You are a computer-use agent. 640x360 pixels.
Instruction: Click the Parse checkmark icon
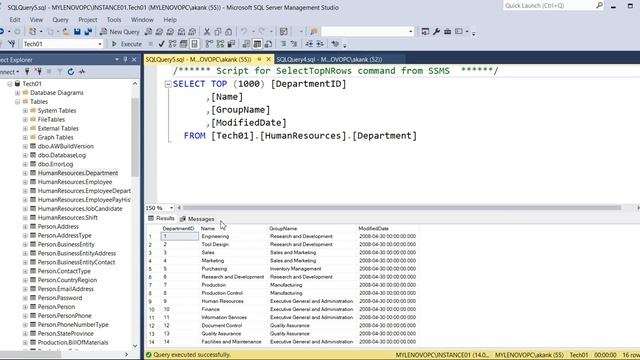coord(161,44)
